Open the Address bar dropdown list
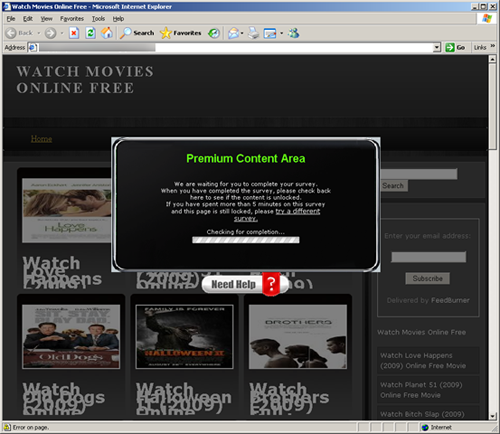This screenshot has height=434, width=500. [437, 47]
